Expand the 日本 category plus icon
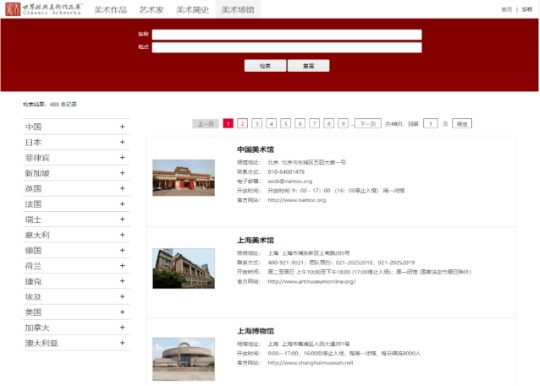The image size is (540, 386). [x=122, y=142]
